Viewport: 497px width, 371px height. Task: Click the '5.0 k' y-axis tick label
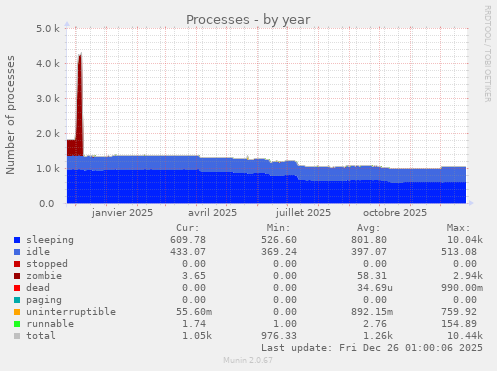(x=48, y=29)
